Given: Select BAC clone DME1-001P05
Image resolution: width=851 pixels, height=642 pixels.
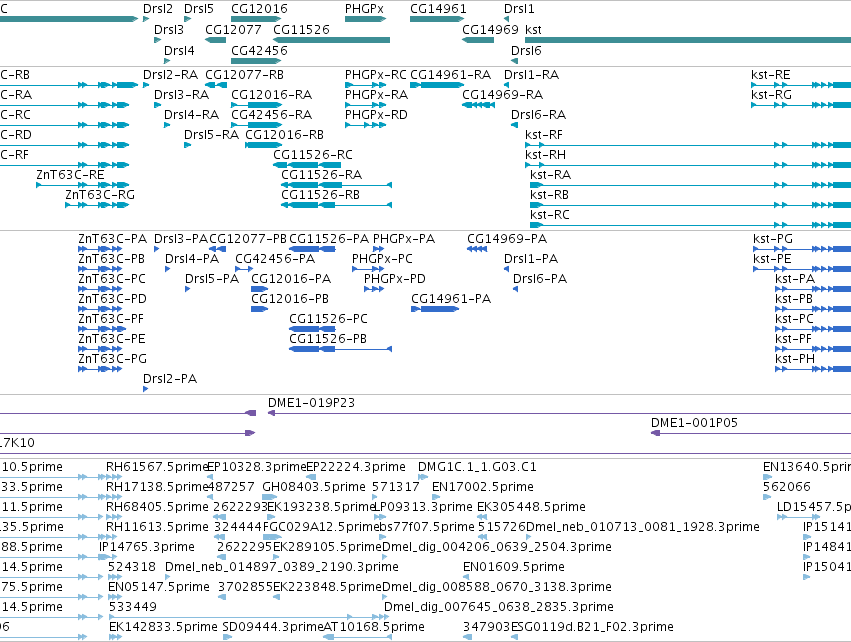Looking at the screenshot, I should pos(694,423).
